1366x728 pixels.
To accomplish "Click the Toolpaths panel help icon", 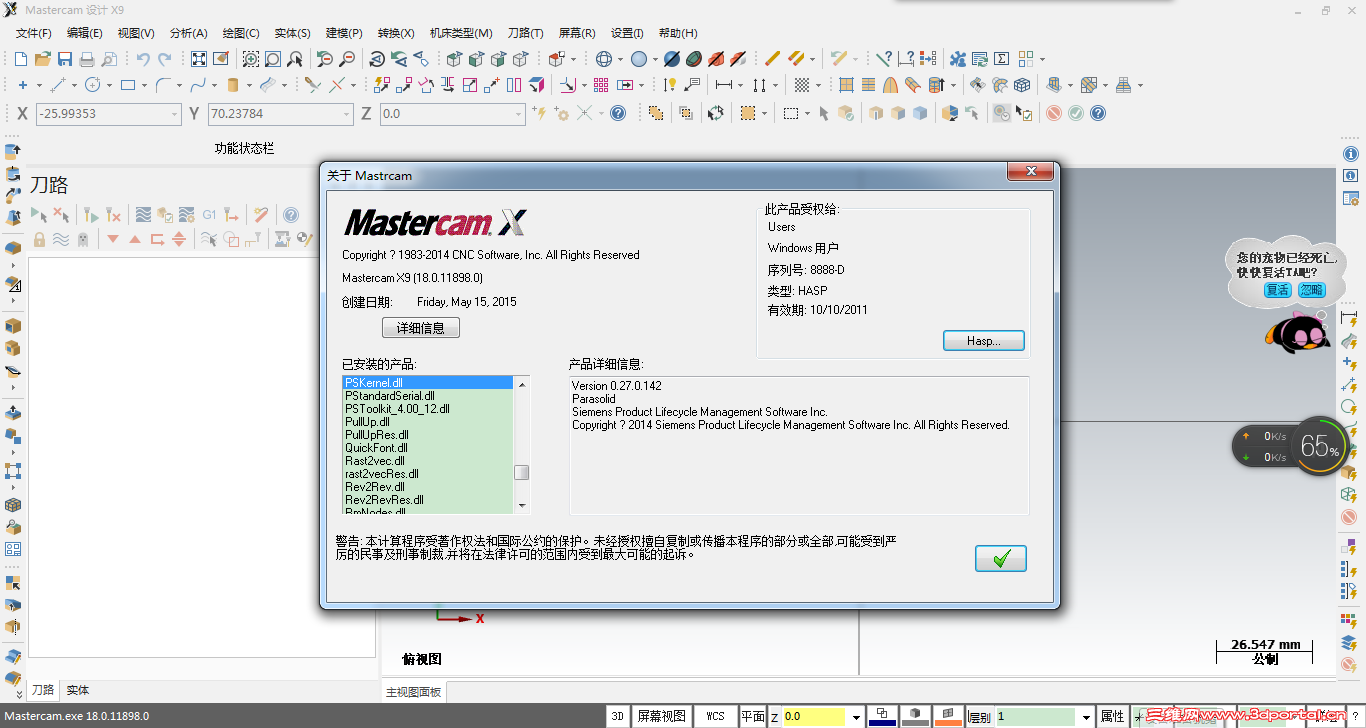I will (x=291, y=214).
